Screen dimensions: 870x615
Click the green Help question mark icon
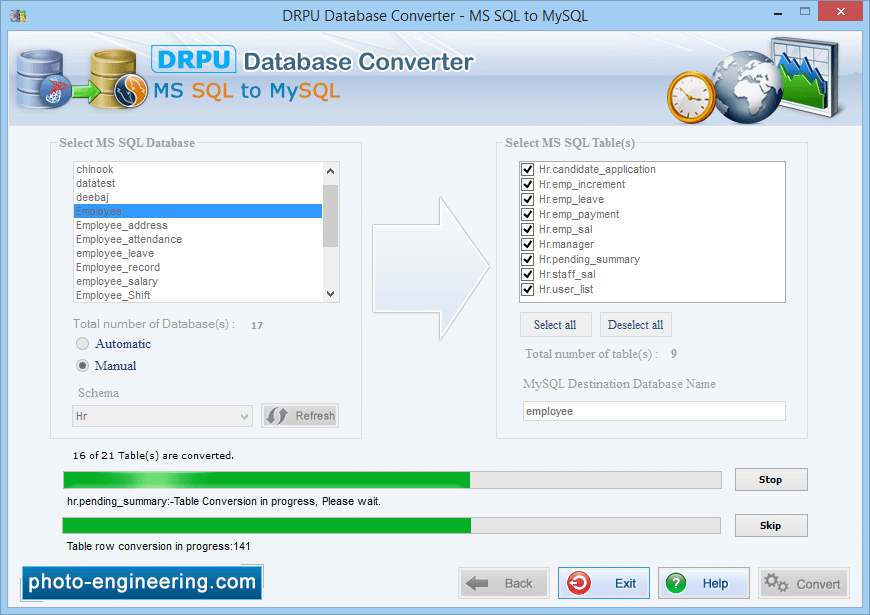(676, 583)
